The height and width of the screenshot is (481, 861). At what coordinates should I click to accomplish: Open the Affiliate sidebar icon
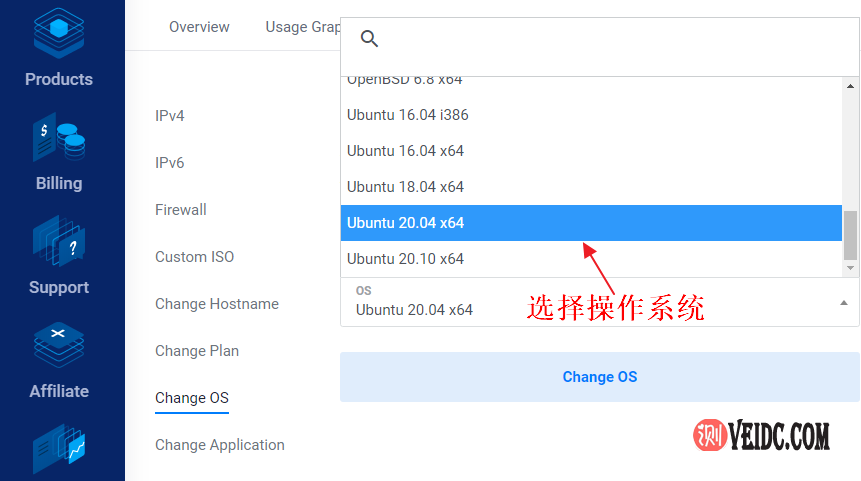[59, 345]
